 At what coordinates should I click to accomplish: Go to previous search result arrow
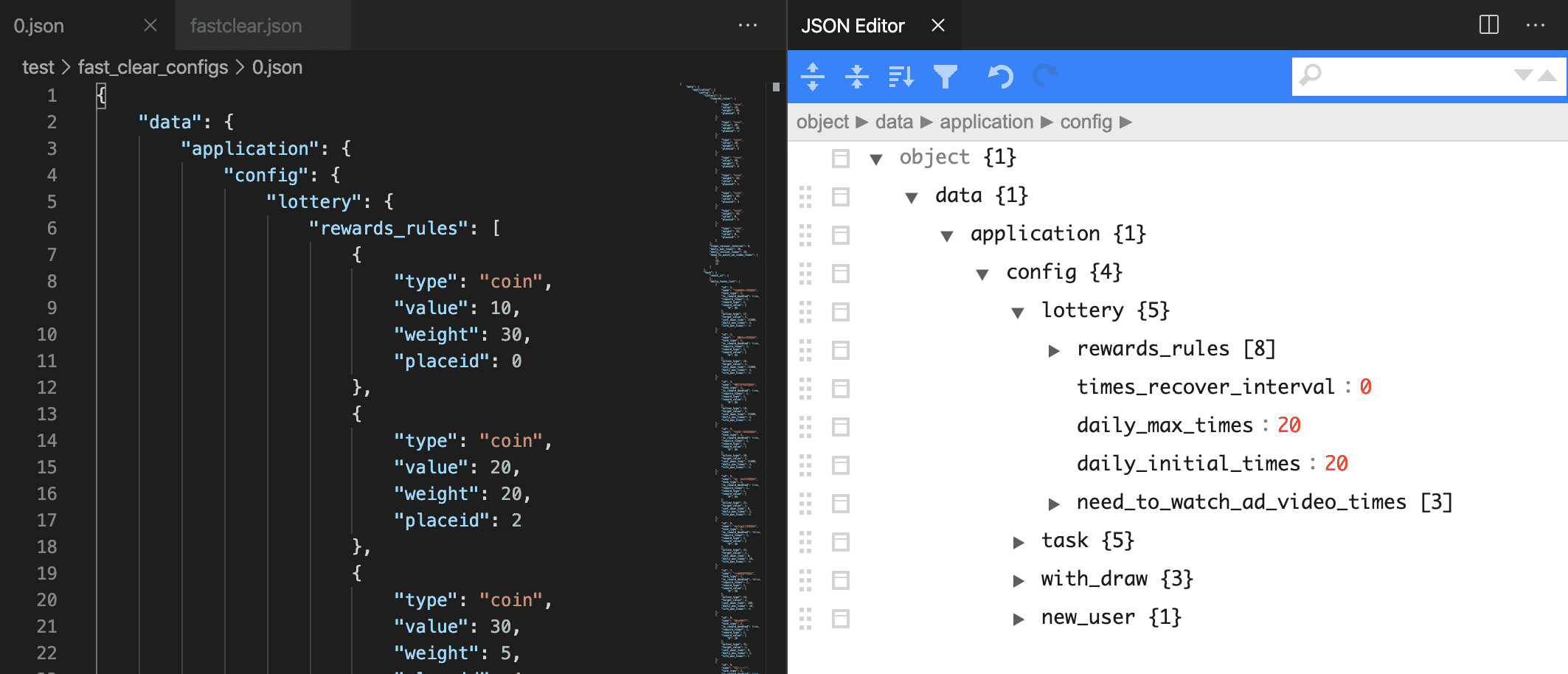[1547, 75]
